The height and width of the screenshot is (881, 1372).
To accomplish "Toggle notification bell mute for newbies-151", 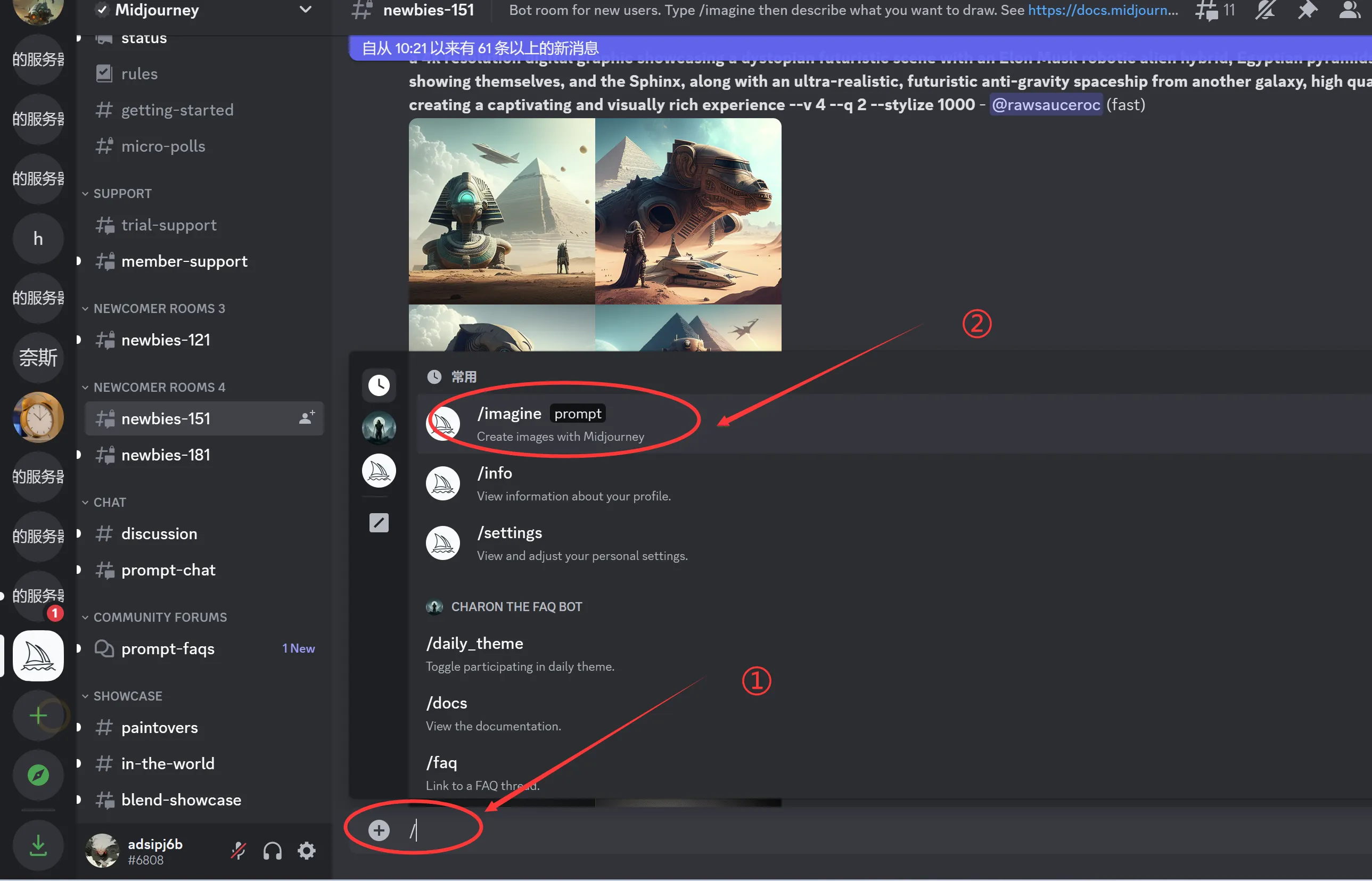I will [x=1265, y=10].
